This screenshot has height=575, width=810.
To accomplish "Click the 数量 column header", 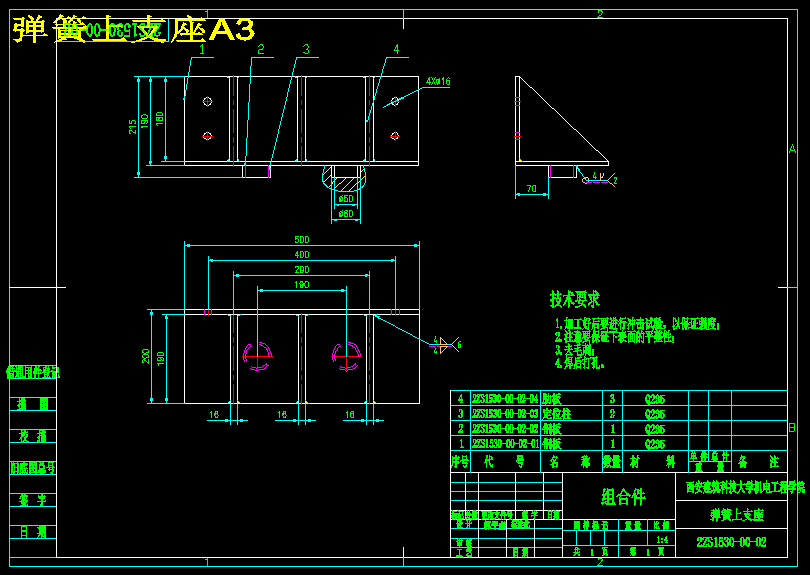I will click(x=612, y=462).
